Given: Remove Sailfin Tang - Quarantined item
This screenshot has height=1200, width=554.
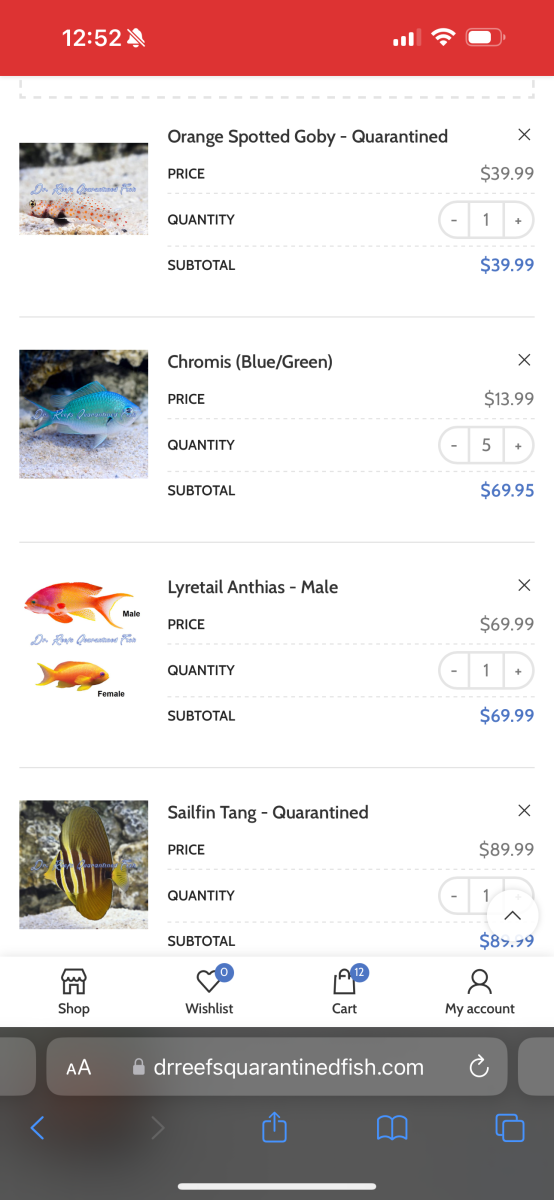Looking at the screenshot, I should (524, 810).
